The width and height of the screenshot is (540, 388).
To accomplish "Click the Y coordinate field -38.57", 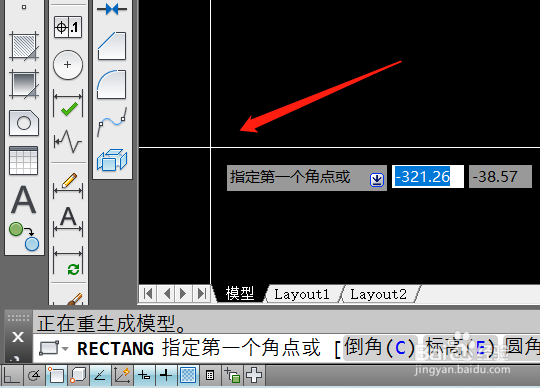I will 500,177.
